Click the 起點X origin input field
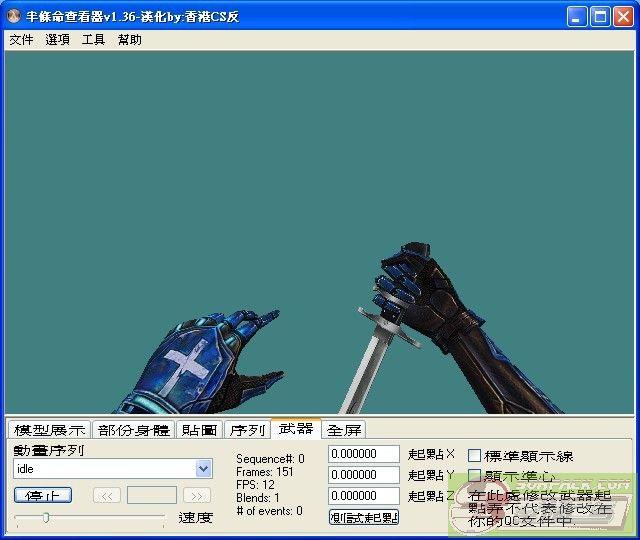 pos(364,454)
